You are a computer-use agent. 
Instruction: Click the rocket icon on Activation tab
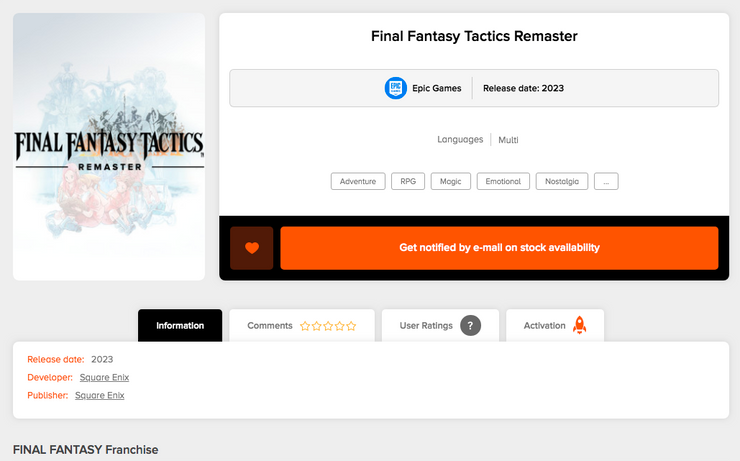580,326
